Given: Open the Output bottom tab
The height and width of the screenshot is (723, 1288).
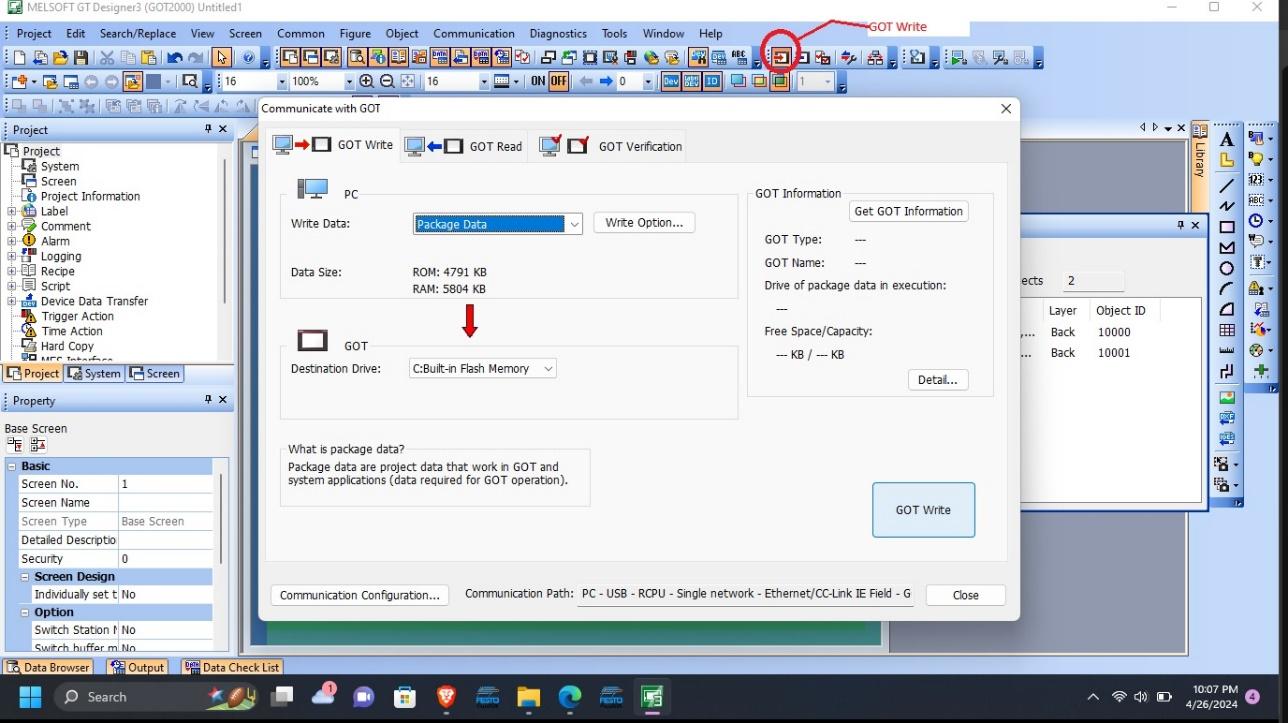Looking at the screenshot, I should pos(138,667).
